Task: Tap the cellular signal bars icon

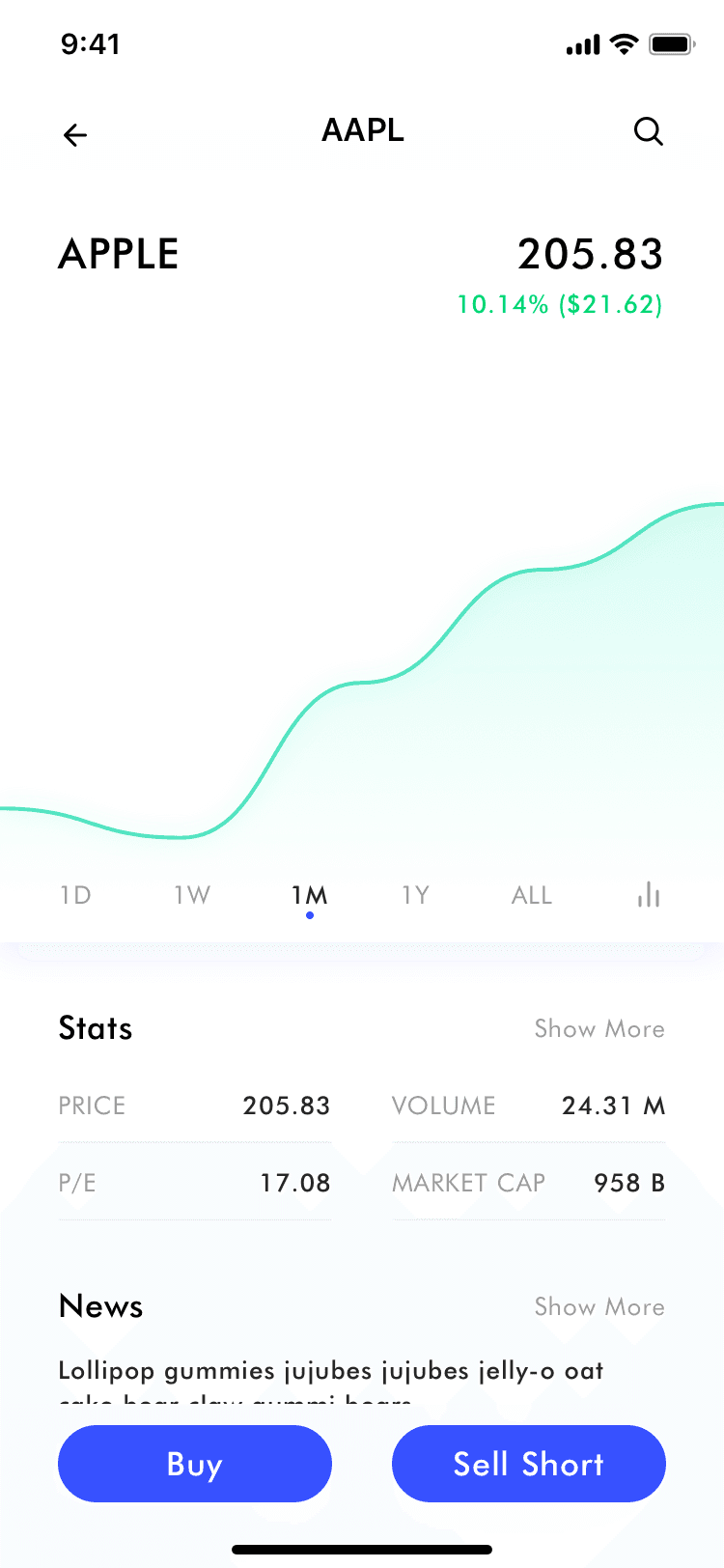Action: point(583,45)
